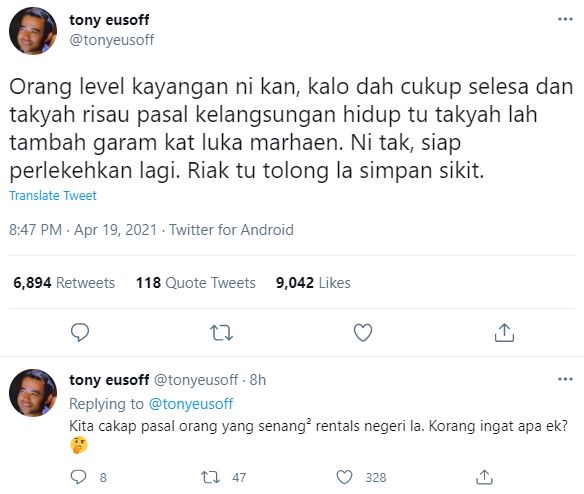The width and height of the screenshot is (584, 494).
Task: Like the main tweet with heart icon
Action: 363,332
